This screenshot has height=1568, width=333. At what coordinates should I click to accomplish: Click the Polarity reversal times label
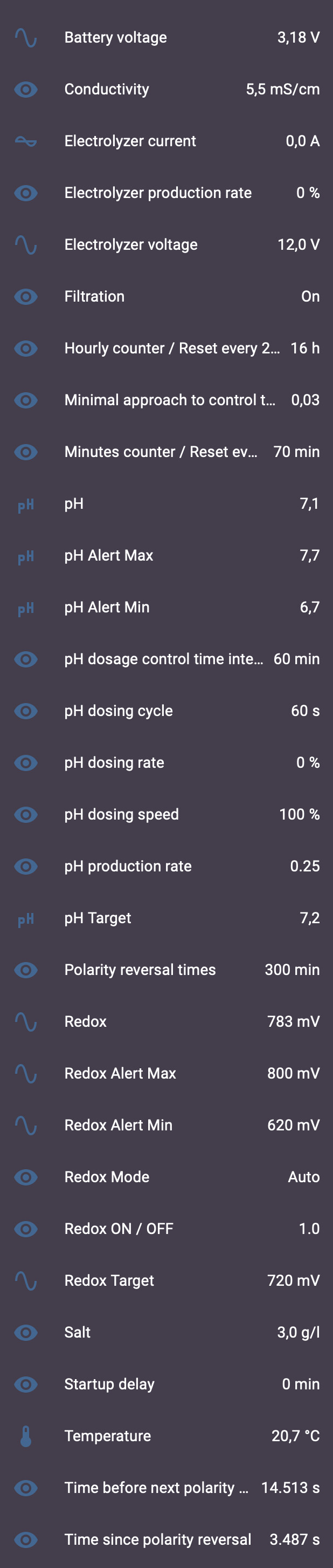pos(140,970)
